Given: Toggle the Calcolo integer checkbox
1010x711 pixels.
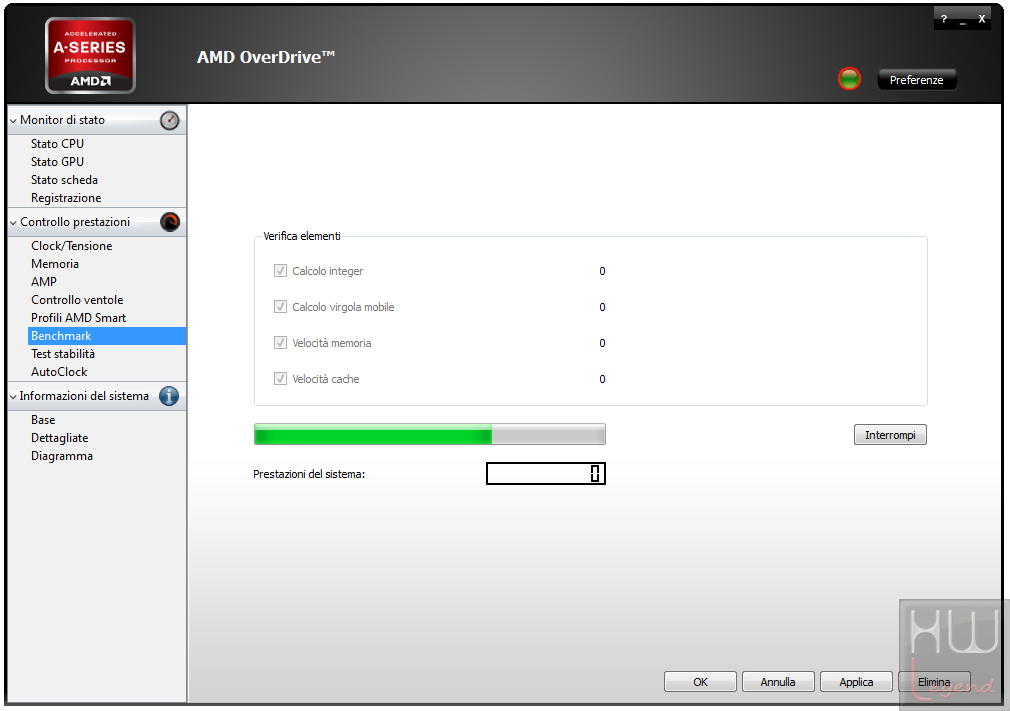Looking at the screenshot, I should (280, 271).
